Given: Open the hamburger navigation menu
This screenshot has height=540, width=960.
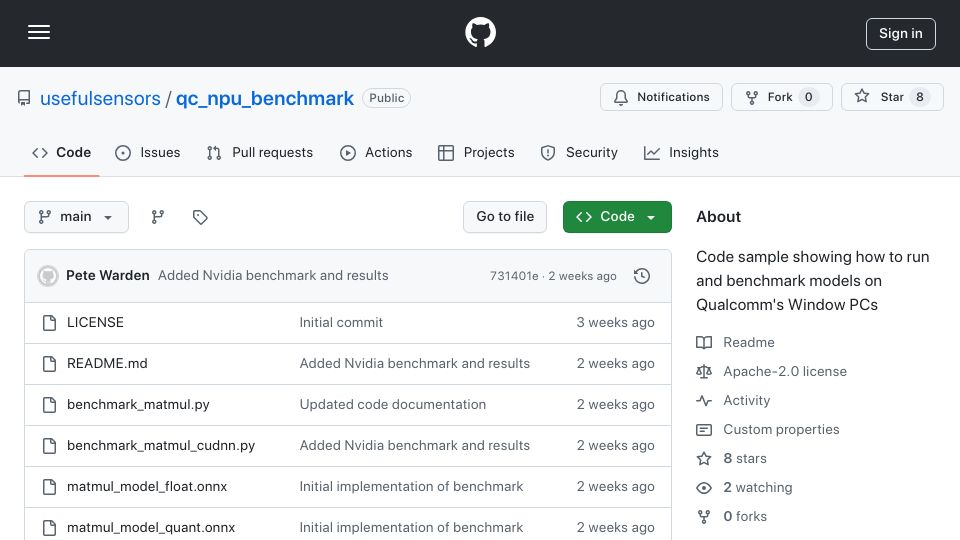Looking at the screenshot, I should click(39, 32).
